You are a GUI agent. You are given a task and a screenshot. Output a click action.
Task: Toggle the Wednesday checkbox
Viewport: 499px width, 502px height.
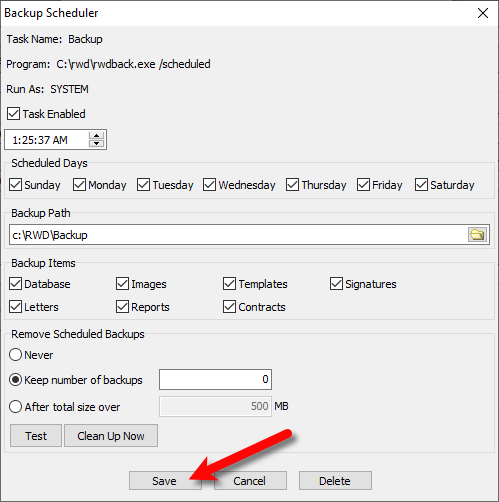click(209, 185)
